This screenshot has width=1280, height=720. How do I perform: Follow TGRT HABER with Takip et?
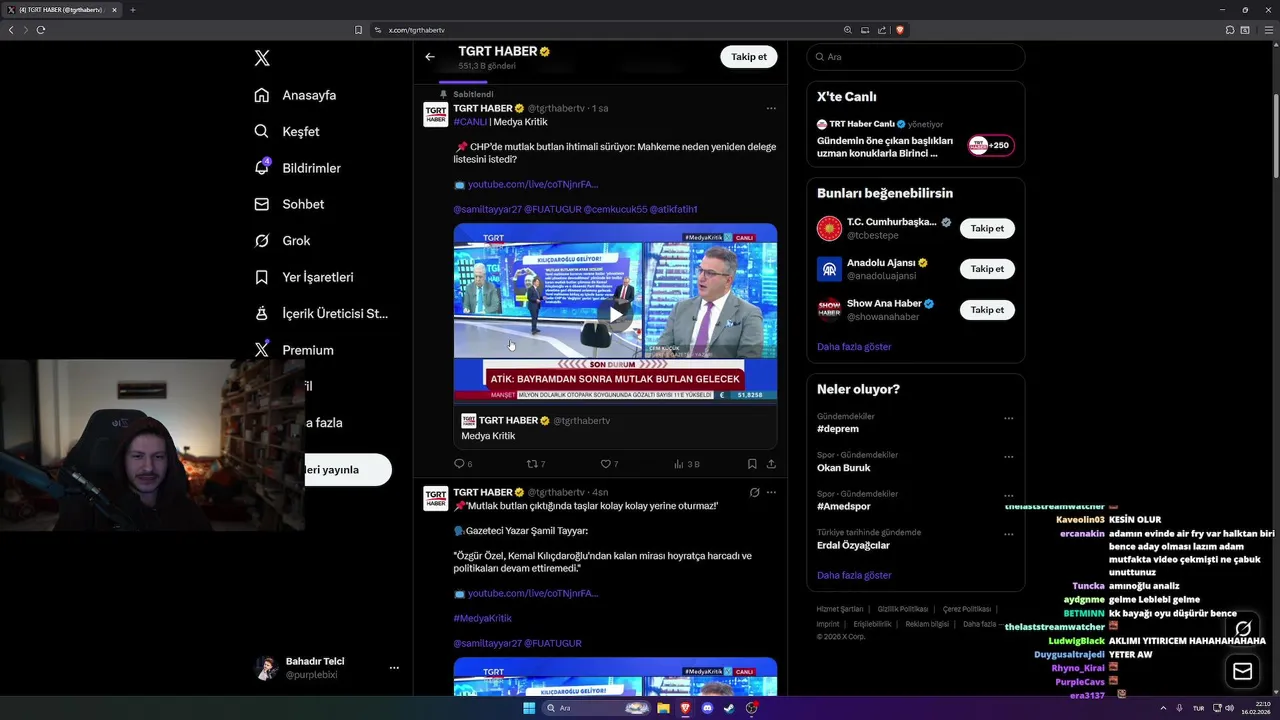748,57
